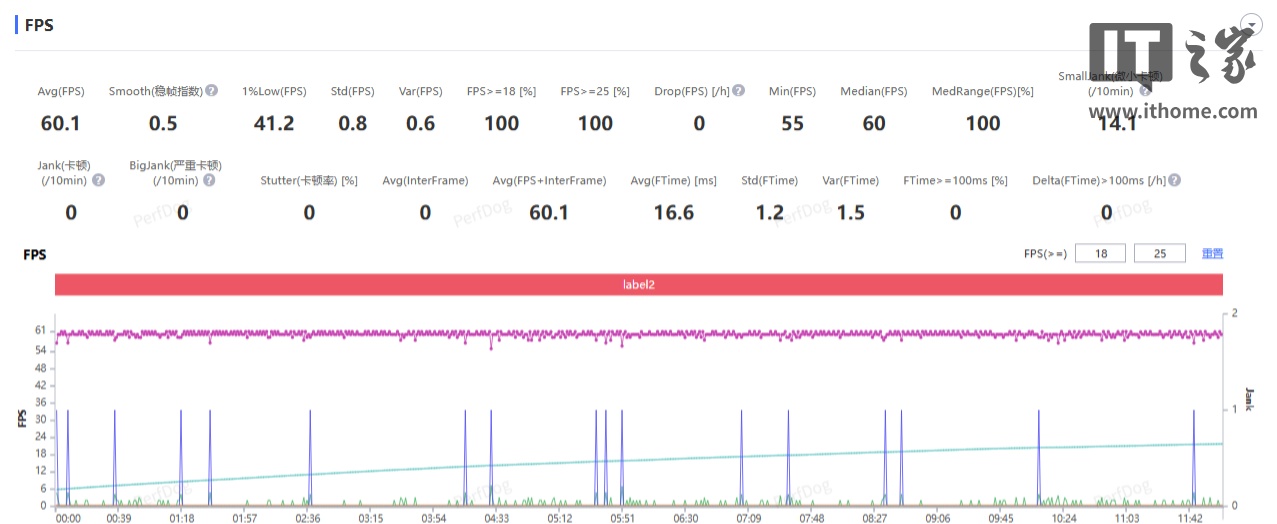Click the Avg(FPS) value 60.1

pyautogui.click(x=60, y=123)
